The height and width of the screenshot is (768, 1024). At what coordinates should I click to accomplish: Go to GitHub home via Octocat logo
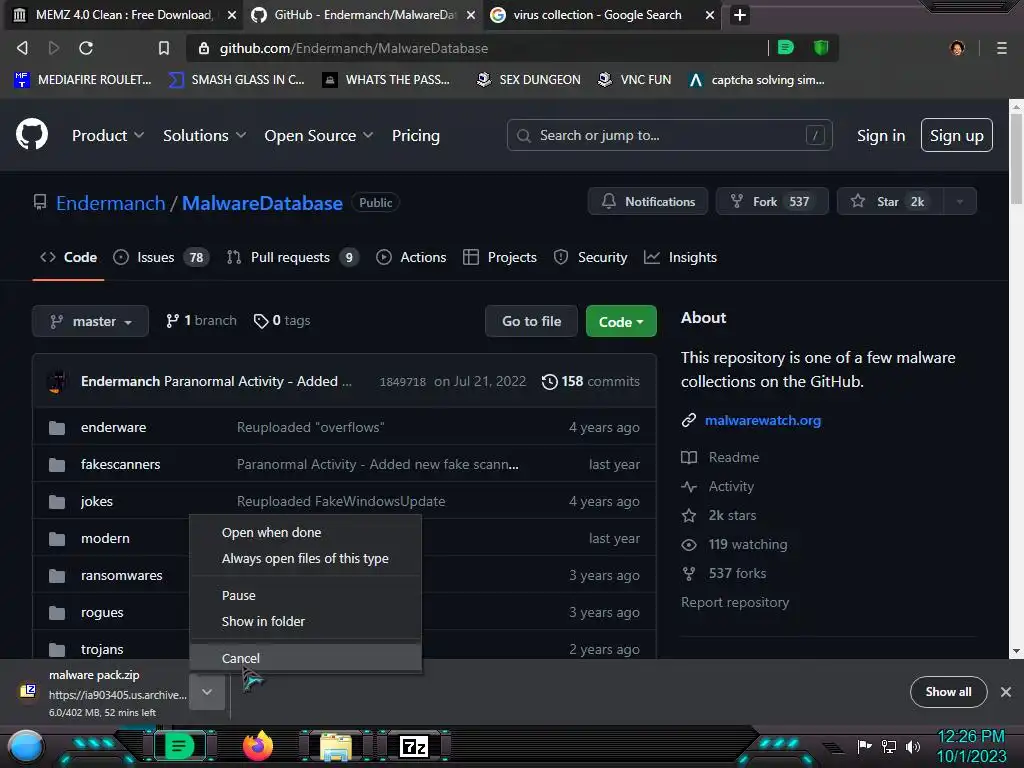click(x=32, y=135)
